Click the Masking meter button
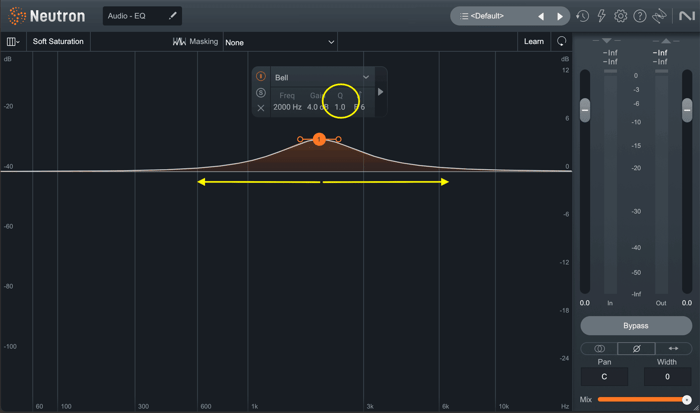 [x=195, y=42]
